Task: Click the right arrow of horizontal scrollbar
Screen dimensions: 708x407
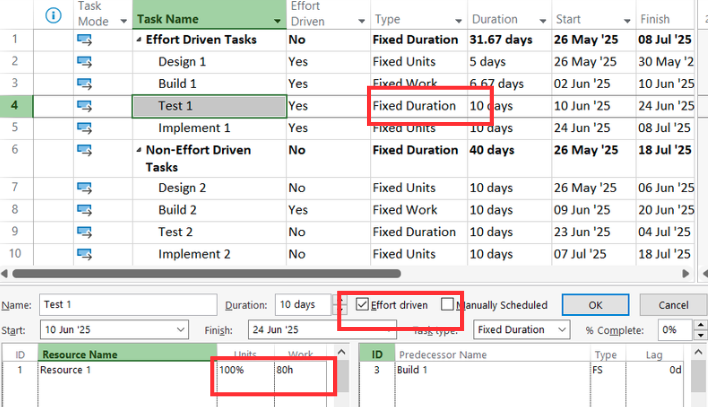Action: (686, 274)
